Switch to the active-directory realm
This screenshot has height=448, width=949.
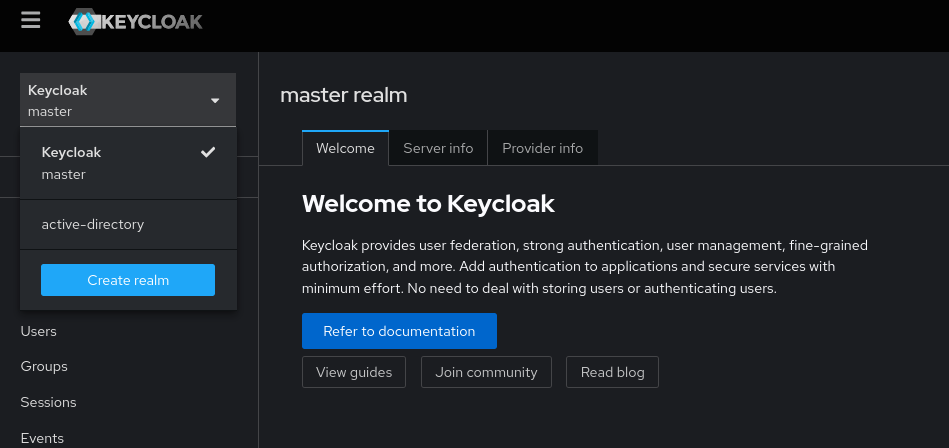point(128,225)
